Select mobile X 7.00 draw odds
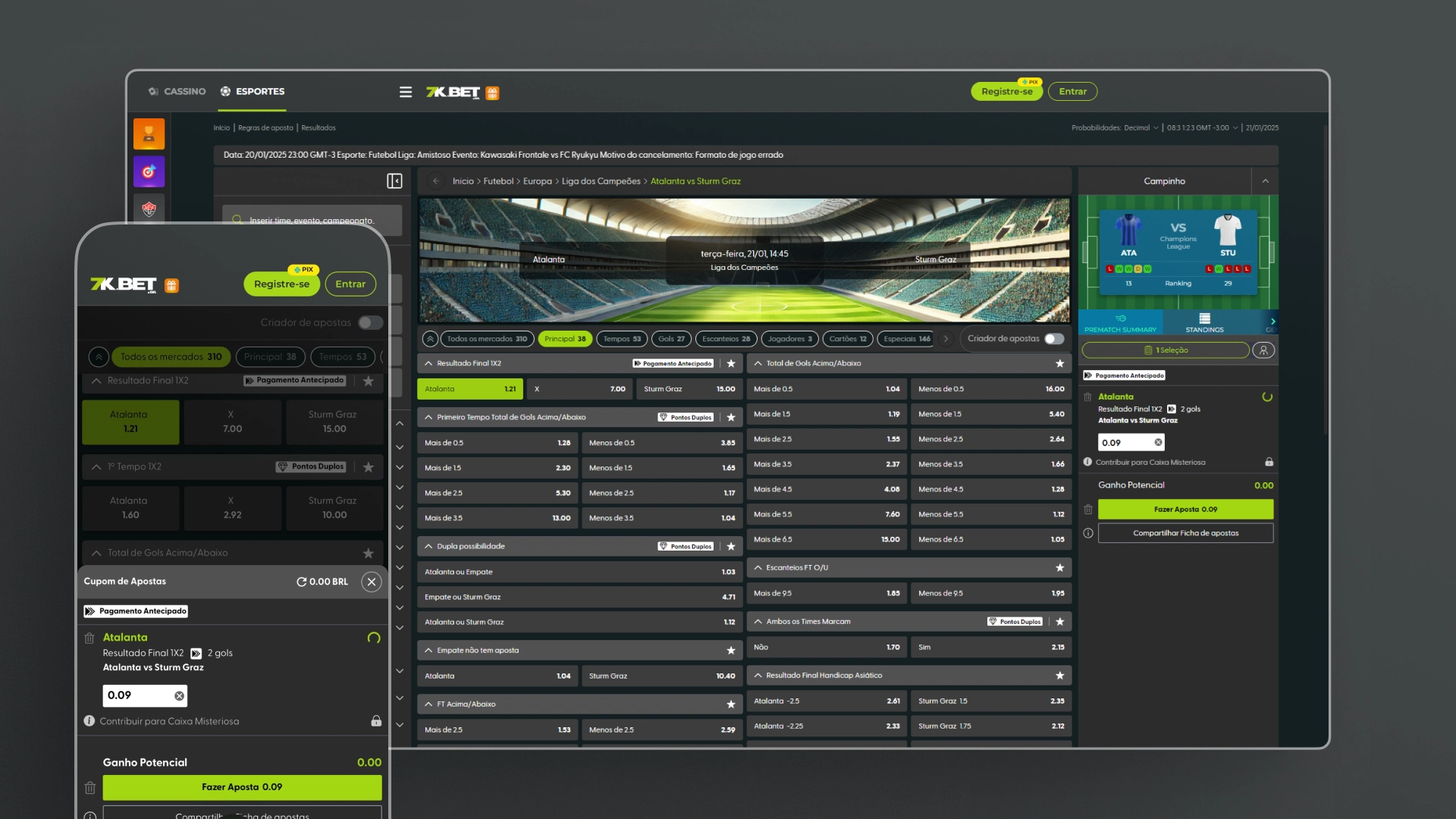The height and width of the screenshot is (819, 1456). pyautogui.click(x=232, y=422)
